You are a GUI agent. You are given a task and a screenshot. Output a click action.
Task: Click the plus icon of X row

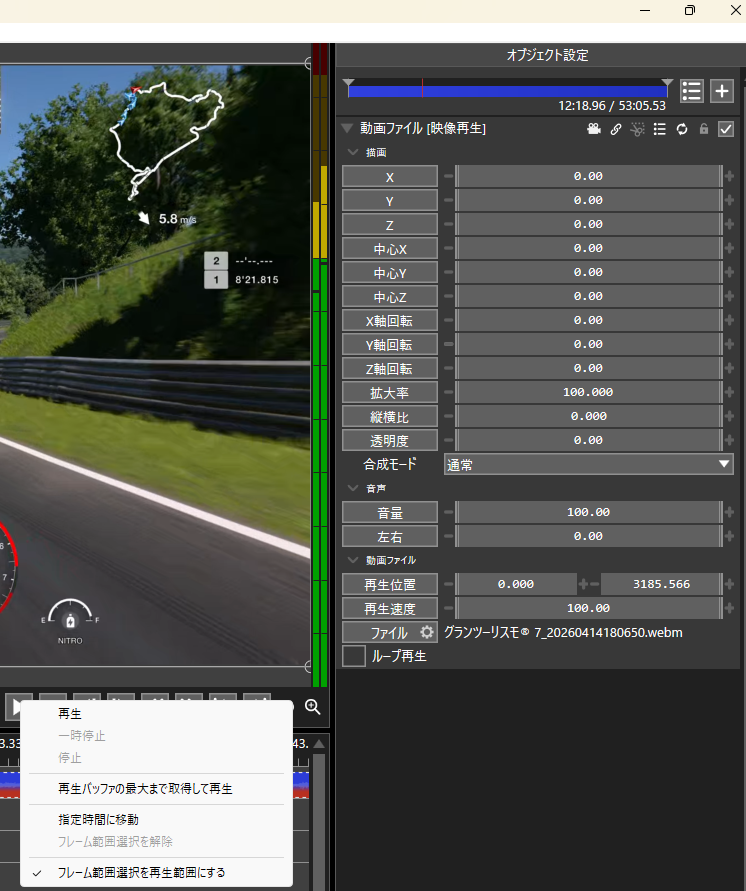coord(730,176)
